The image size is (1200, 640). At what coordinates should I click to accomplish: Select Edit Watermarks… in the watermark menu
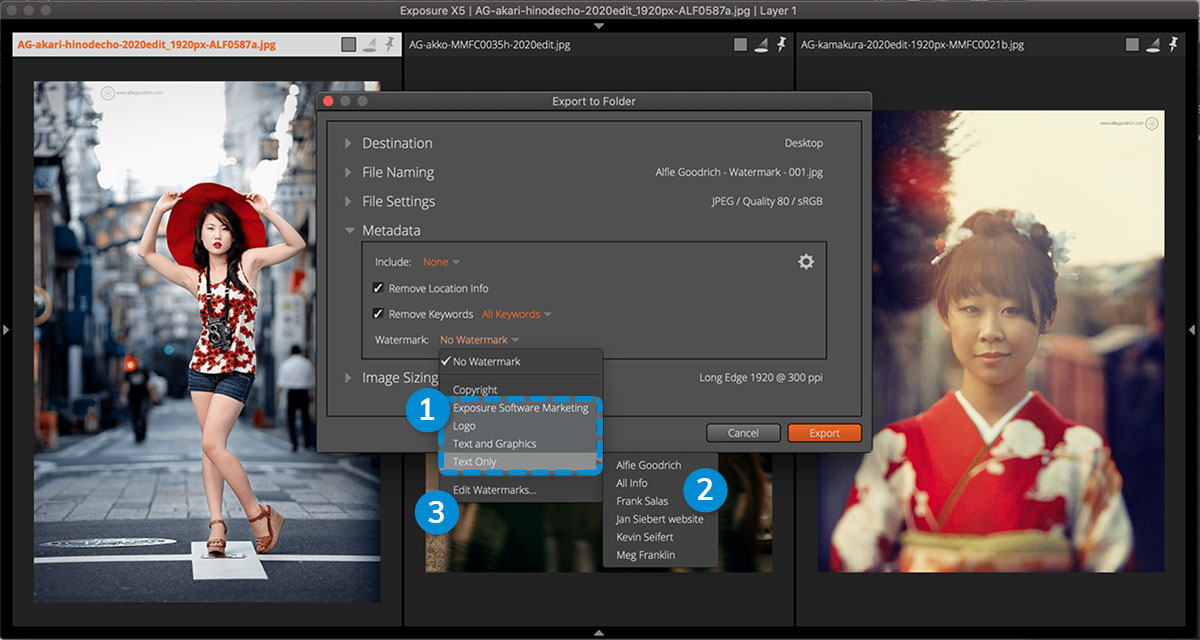pos(494,490)
